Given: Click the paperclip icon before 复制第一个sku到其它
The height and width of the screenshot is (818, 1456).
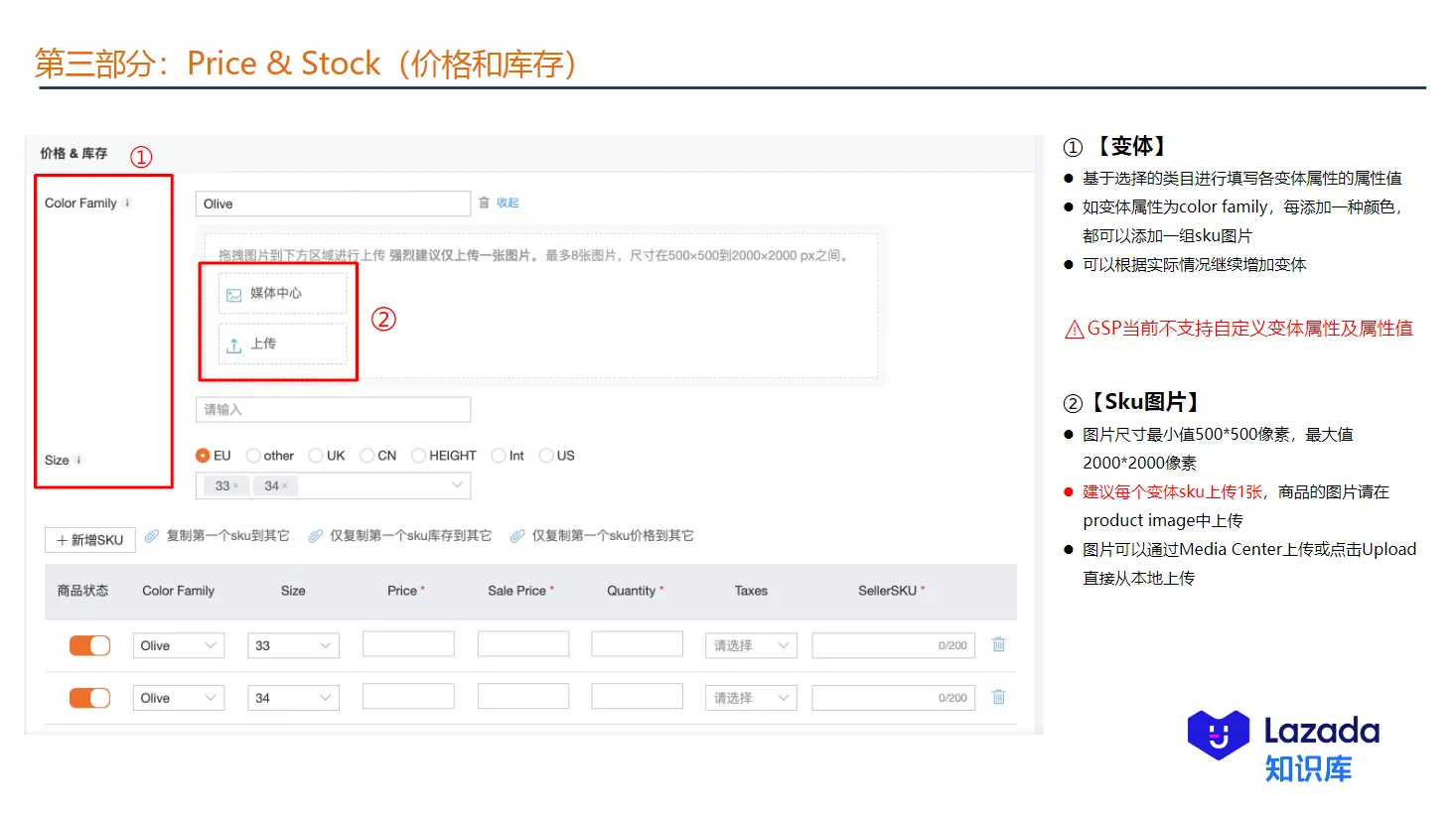Looking at the screenshot, I should tap(152, 535).
